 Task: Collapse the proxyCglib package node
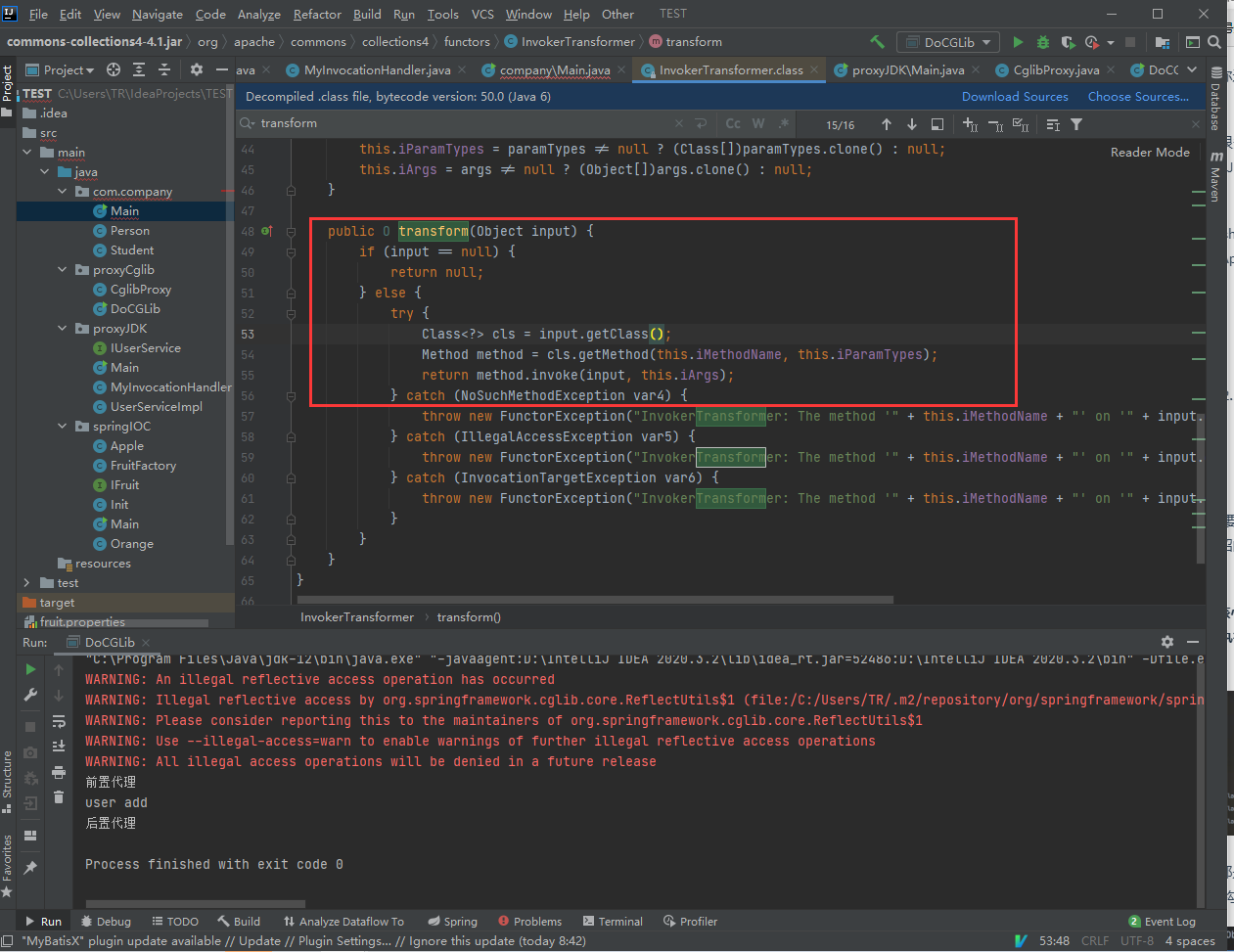64,270
